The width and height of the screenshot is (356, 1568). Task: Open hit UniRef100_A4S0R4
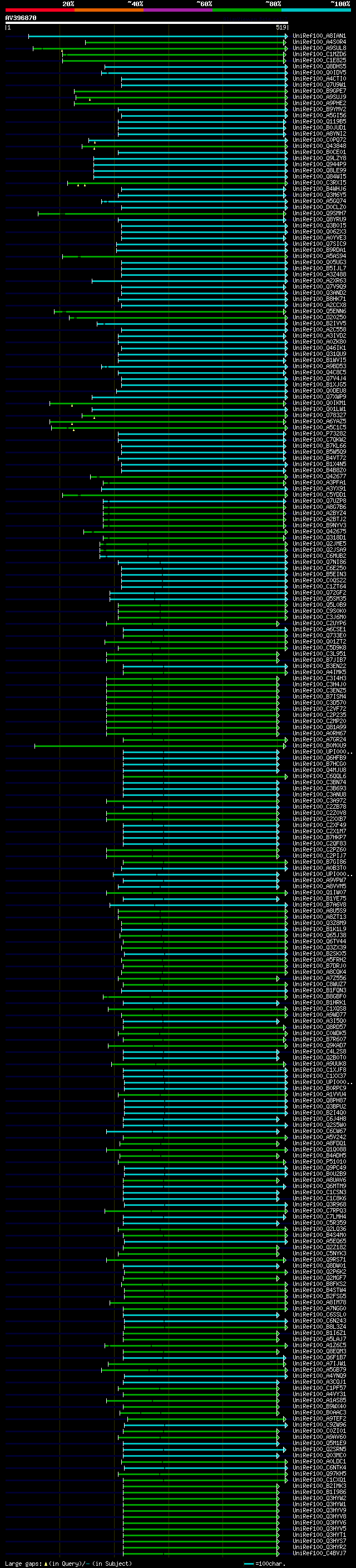coord(319,42)
